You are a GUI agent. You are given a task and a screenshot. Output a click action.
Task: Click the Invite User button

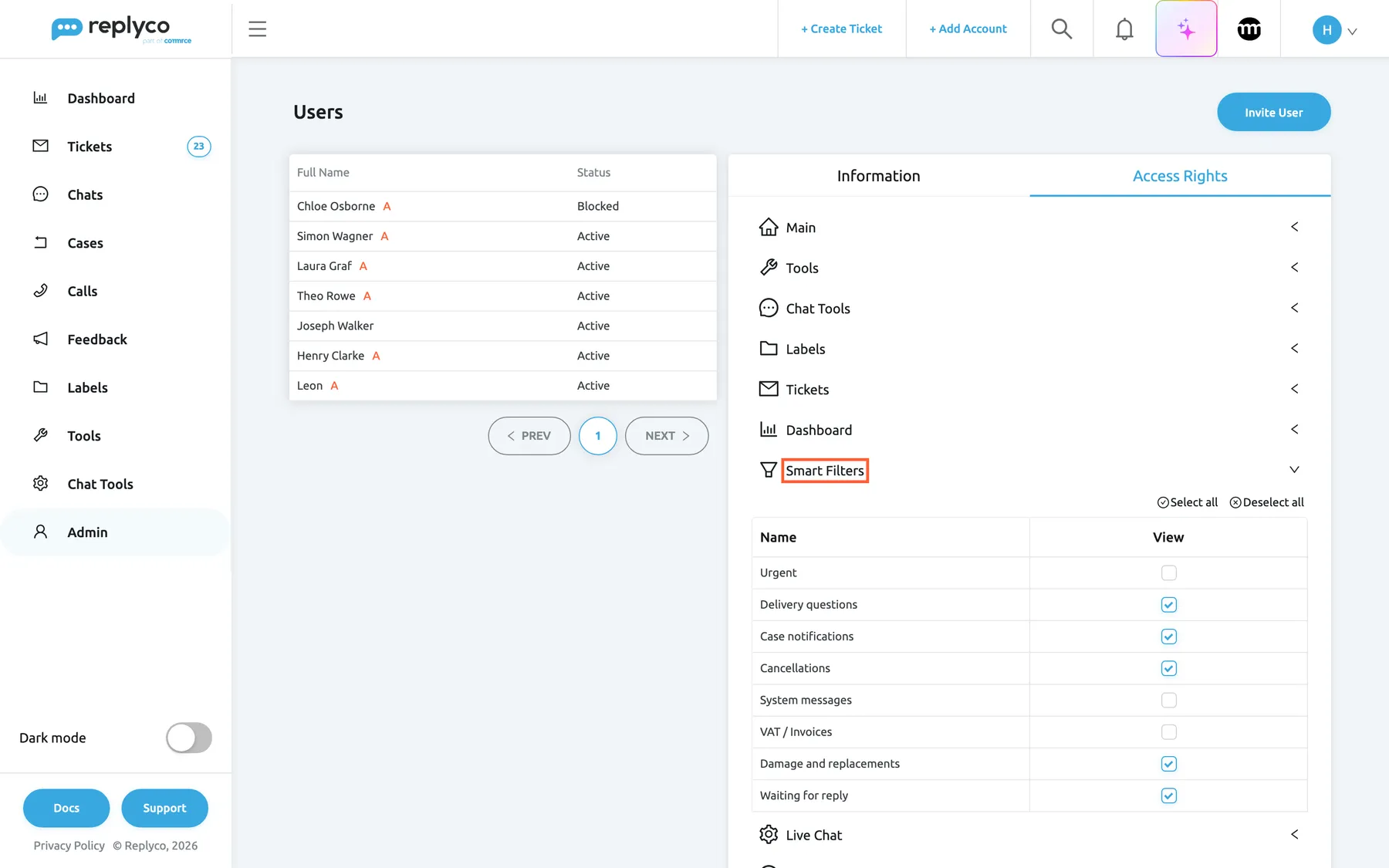point(1273,112)
